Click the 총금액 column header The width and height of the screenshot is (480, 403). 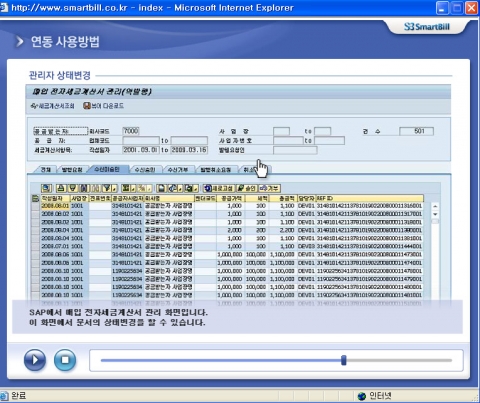click(x=282, y=198)
